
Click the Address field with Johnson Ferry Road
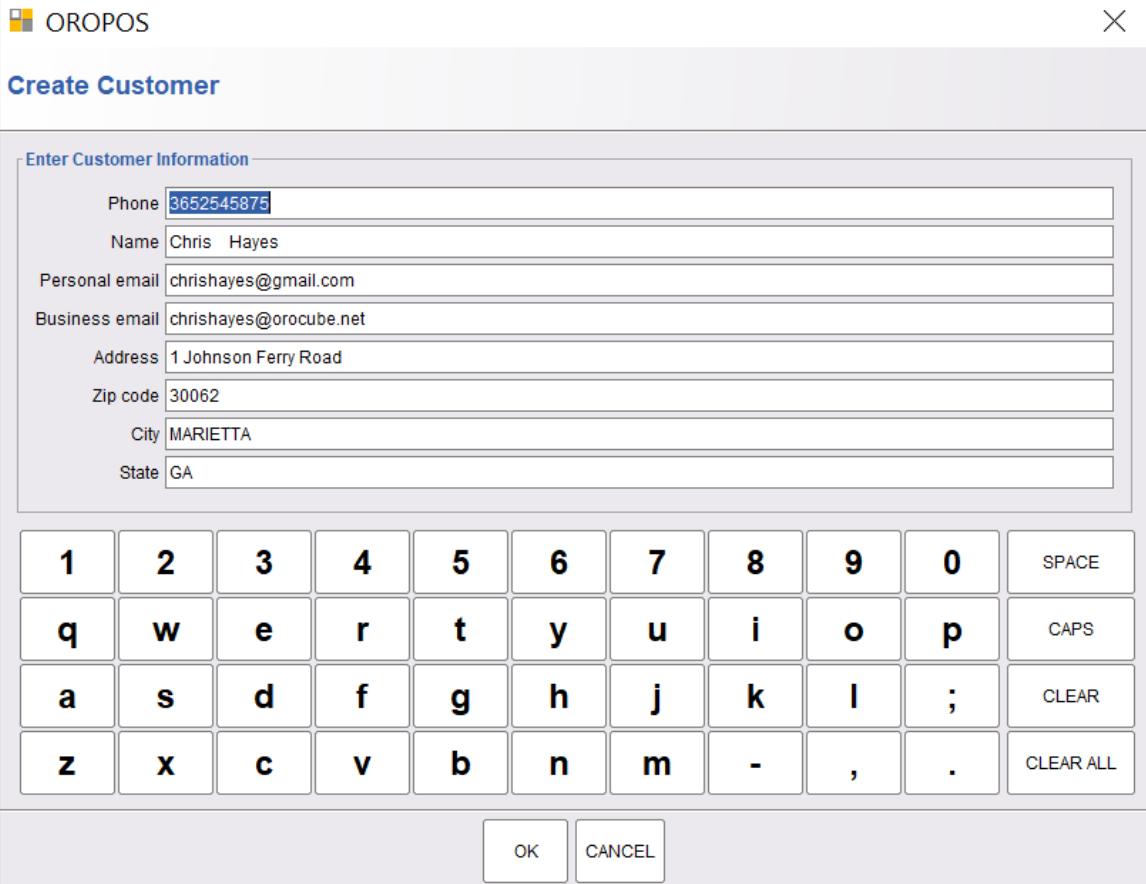tap(639, 357)
